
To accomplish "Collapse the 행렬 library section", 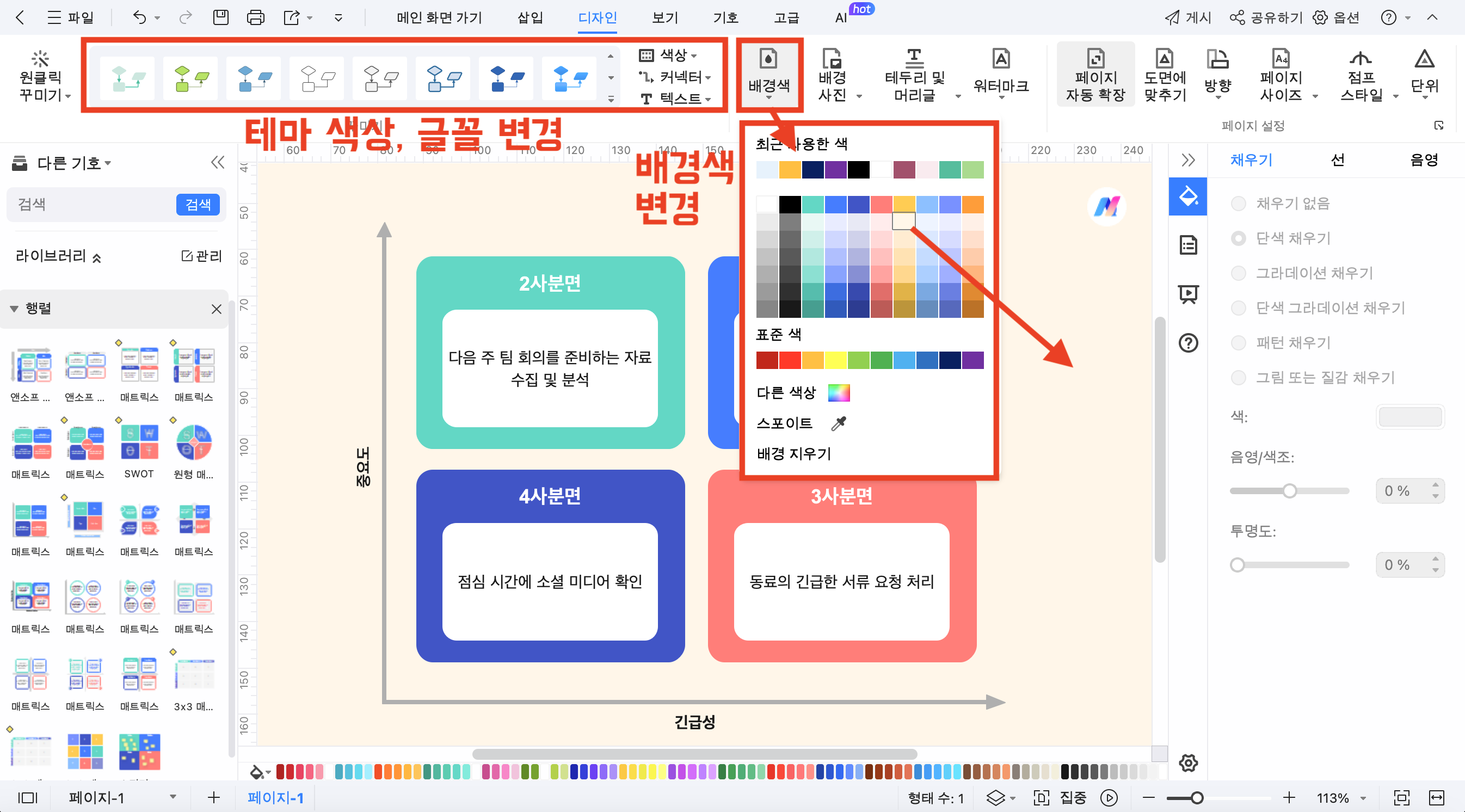I will click(14, 309).
